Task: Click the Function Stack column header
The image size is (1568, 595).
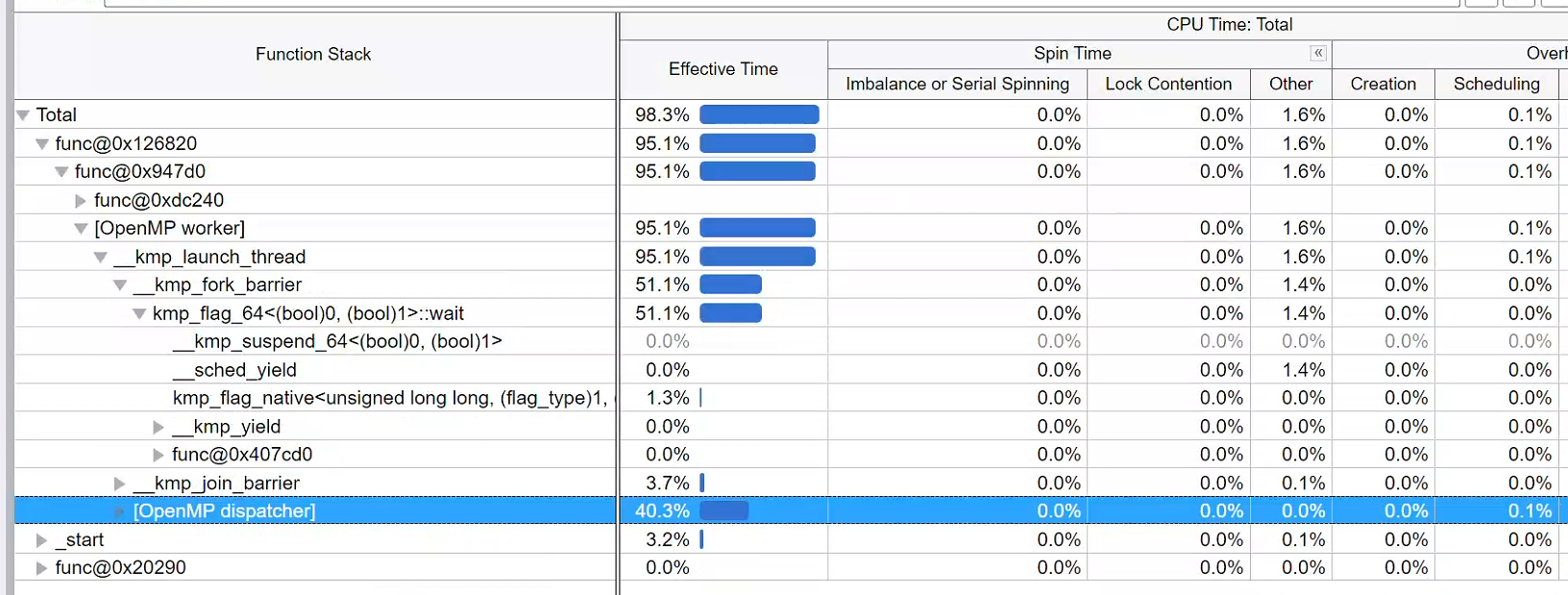Action: (313, 55)
